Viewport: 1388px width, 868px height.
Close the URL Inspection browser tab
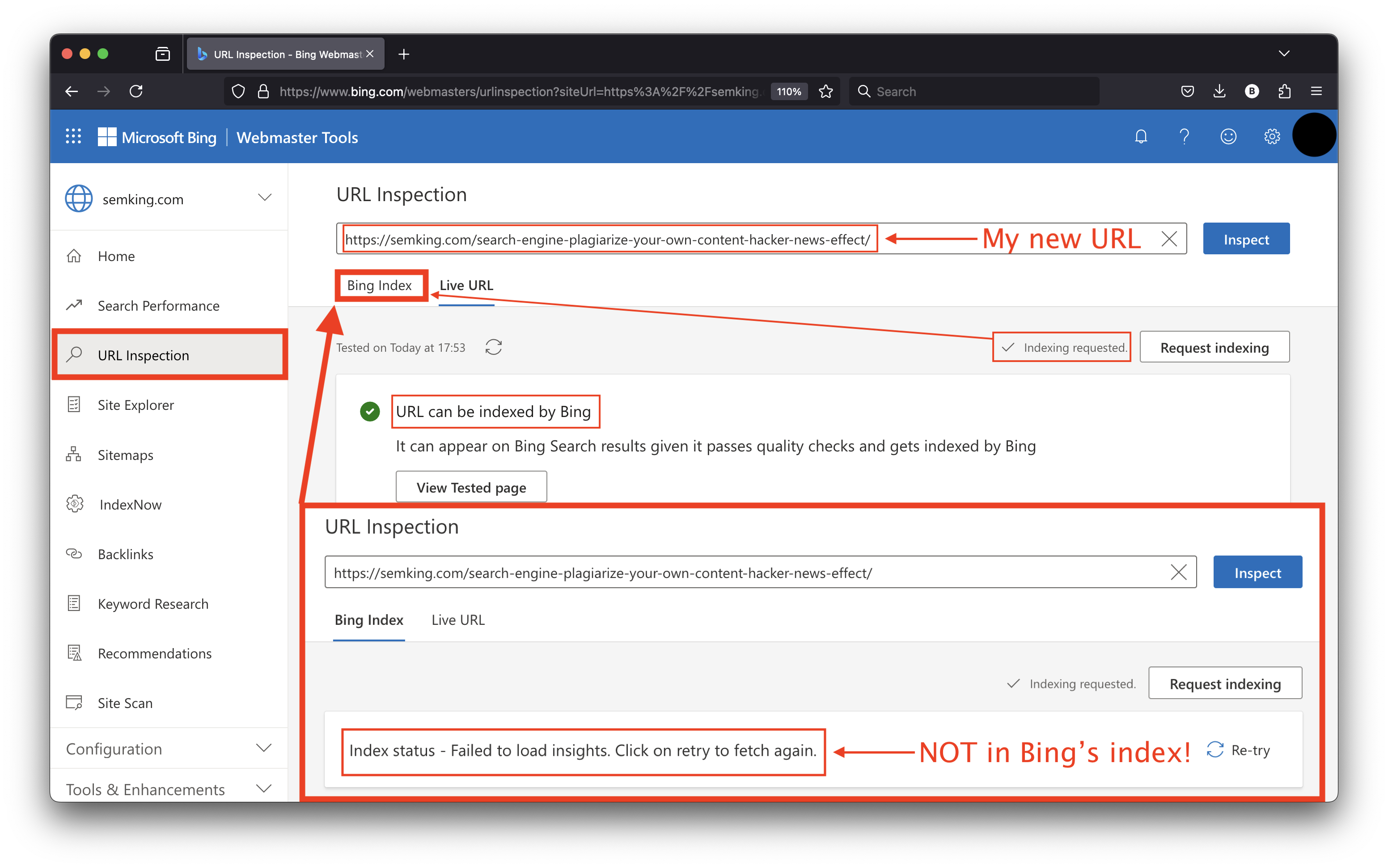tap(370, 54)
